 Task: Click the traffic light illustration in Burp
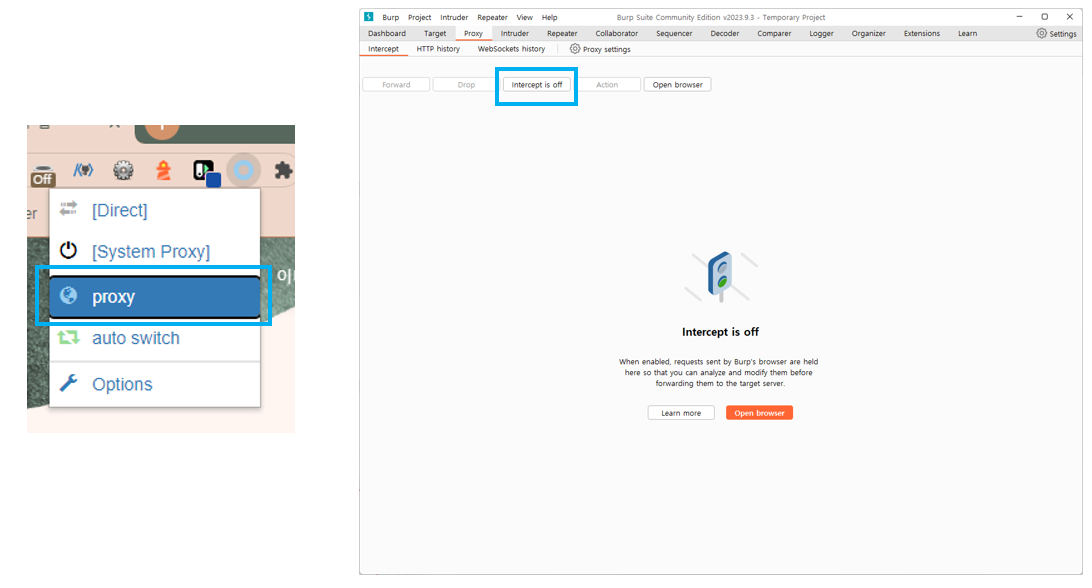[721, 276]
